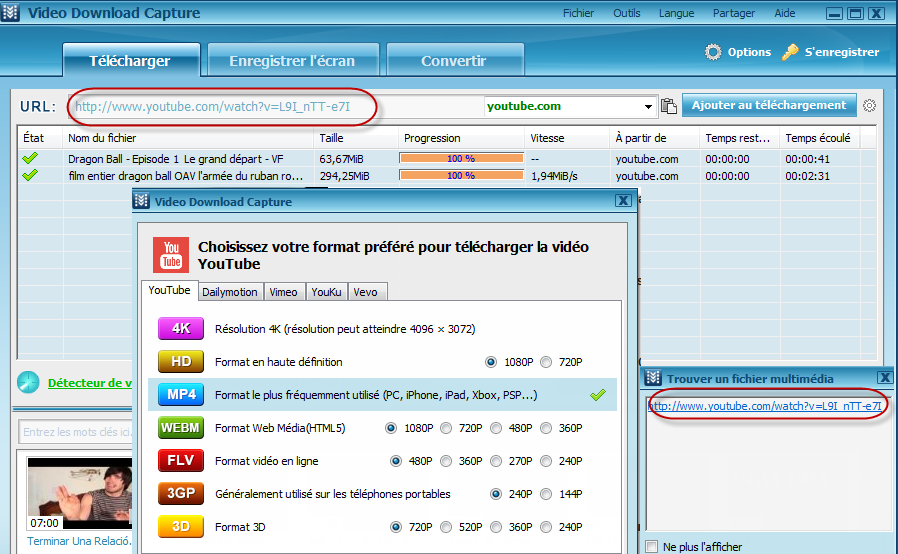The width and height of the screenshot is (898, 554).
Task: Choose WEBM 360P radio button
Action: (x=546, y=428)
